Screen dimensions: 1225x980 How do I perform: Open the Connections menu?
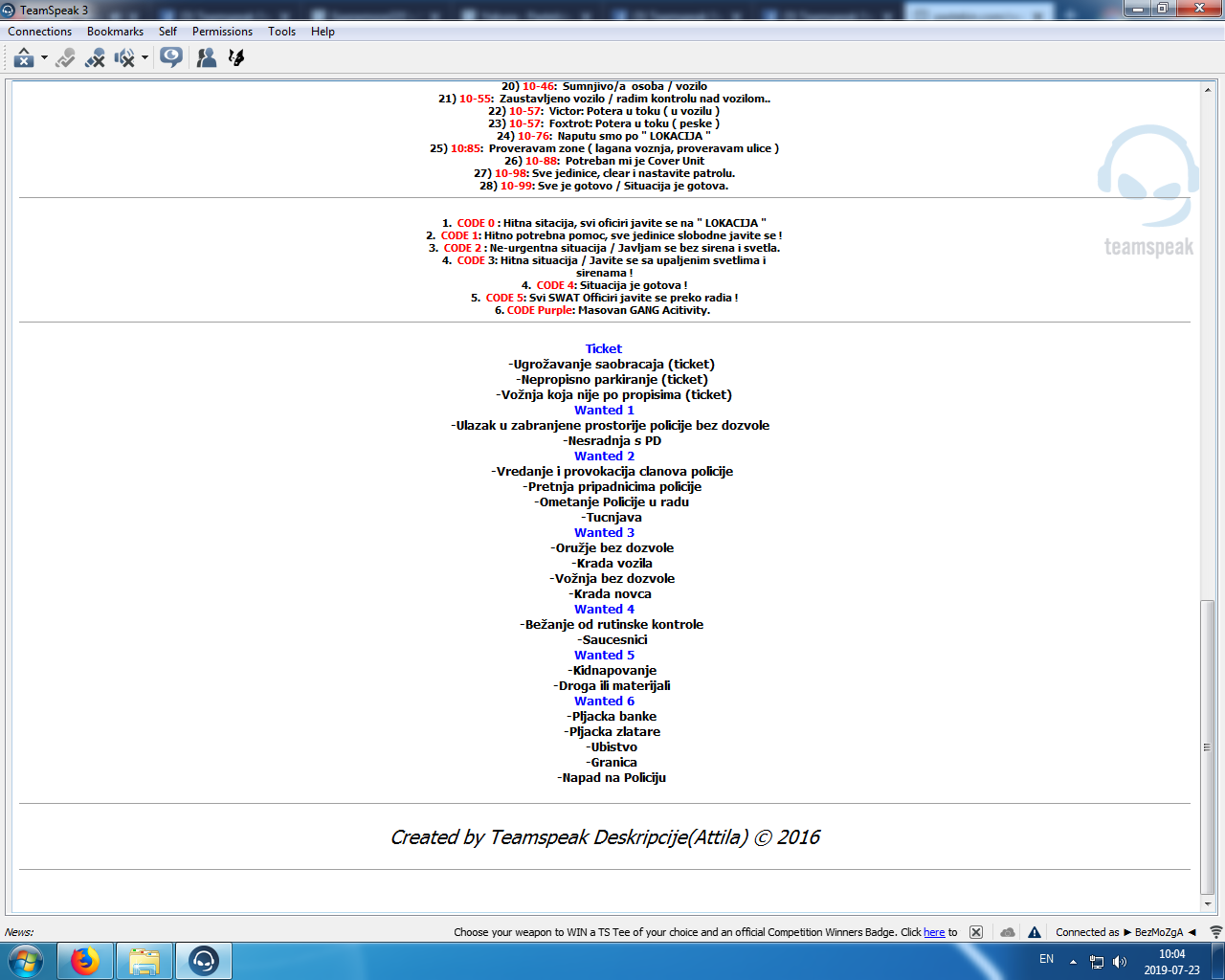pyautogui.click(x=40, y=32)
